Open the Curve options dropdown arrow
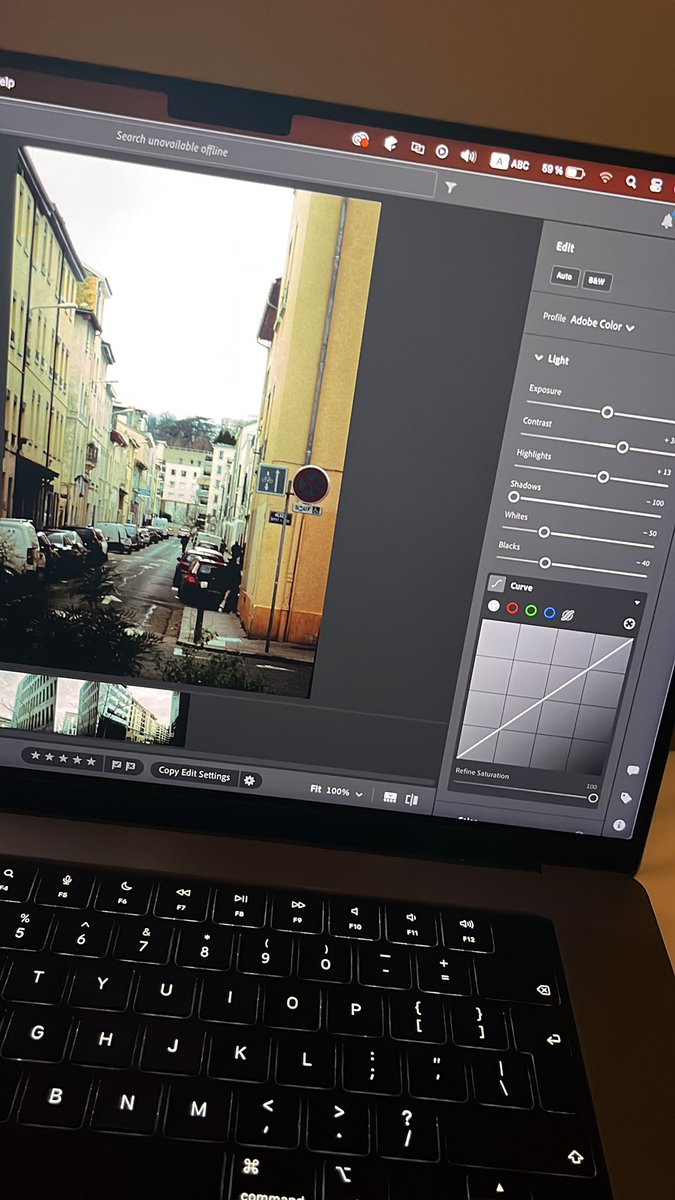This screenshot has width=675, height=1200. pyautogui.click(x=636, y=603)
